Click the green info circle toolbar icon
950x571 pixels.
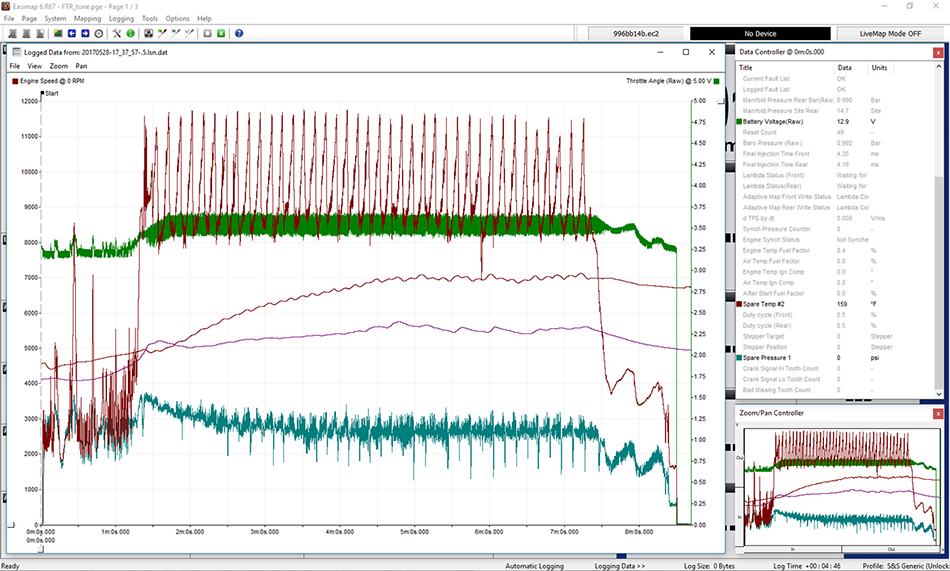pos(130,33)
